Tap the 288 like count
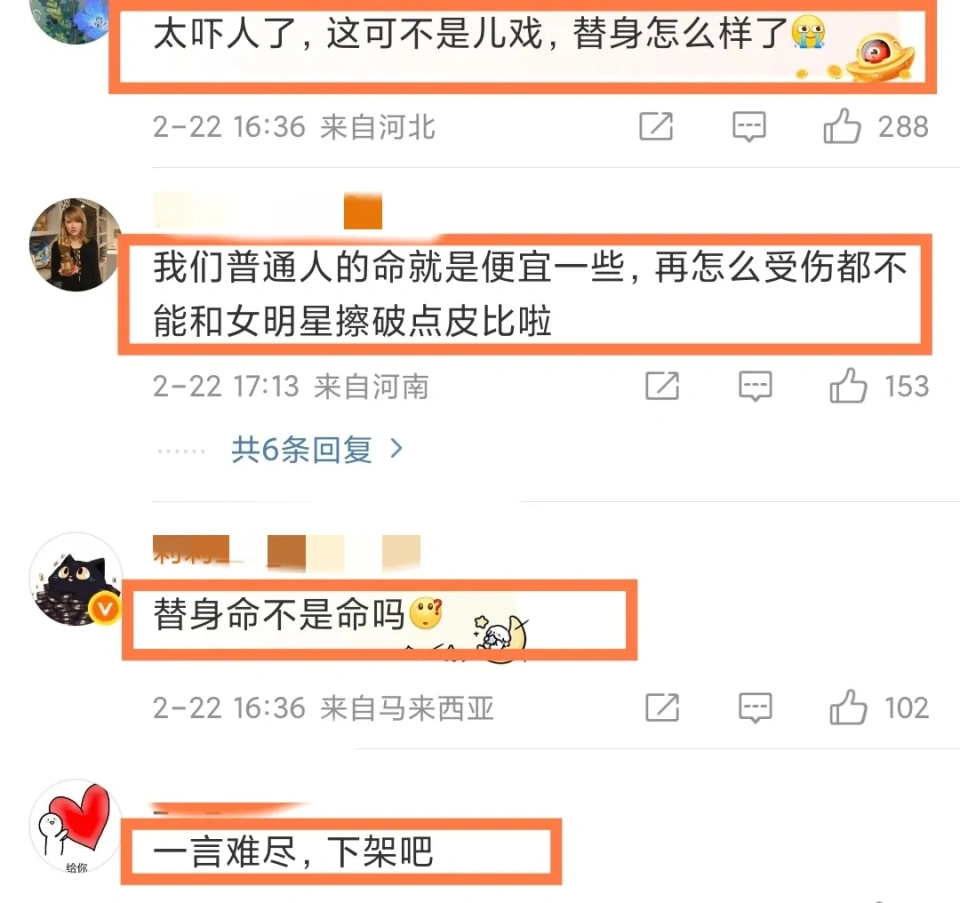 pyautogui.click(x=903, y=127)
